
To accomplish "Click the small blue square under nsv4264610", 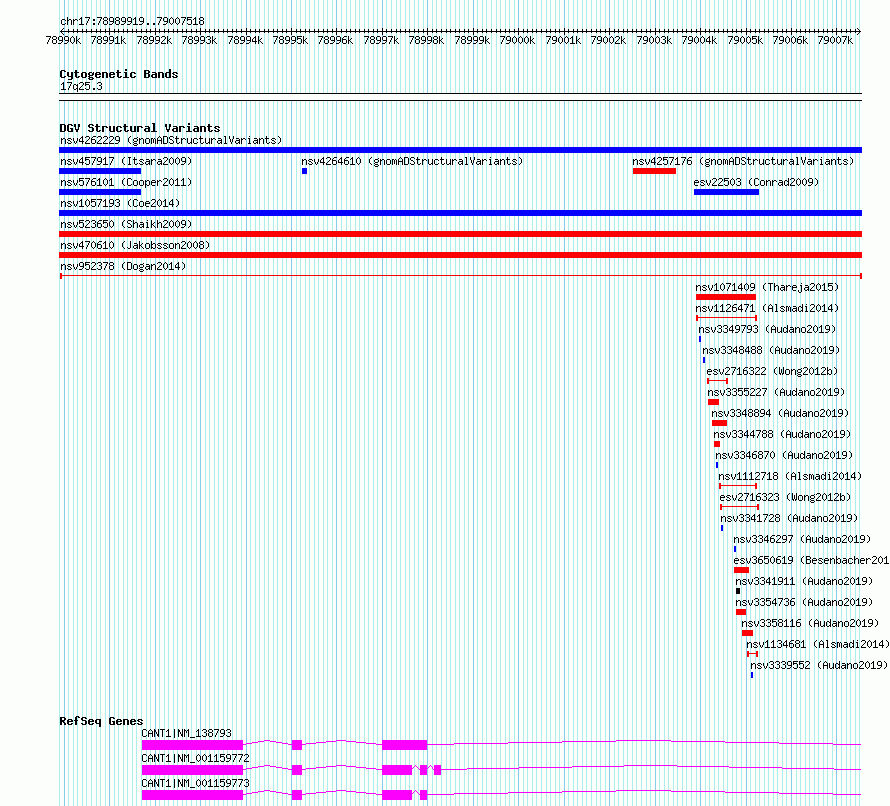I will (304, 171).
